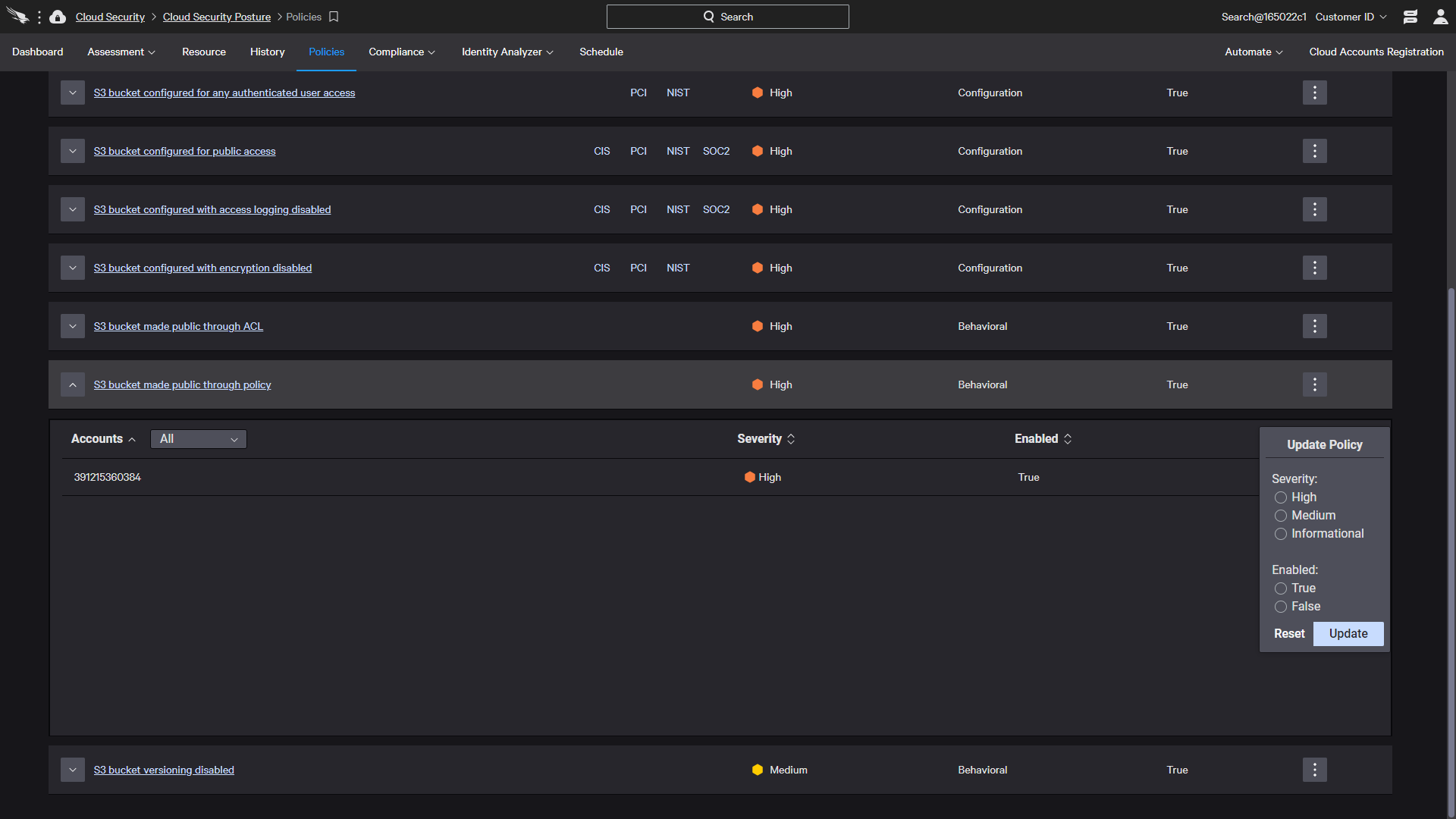Open the Accounts All dropdown filter
Screen dimensions: 1456x819
(x=197, y=438)
